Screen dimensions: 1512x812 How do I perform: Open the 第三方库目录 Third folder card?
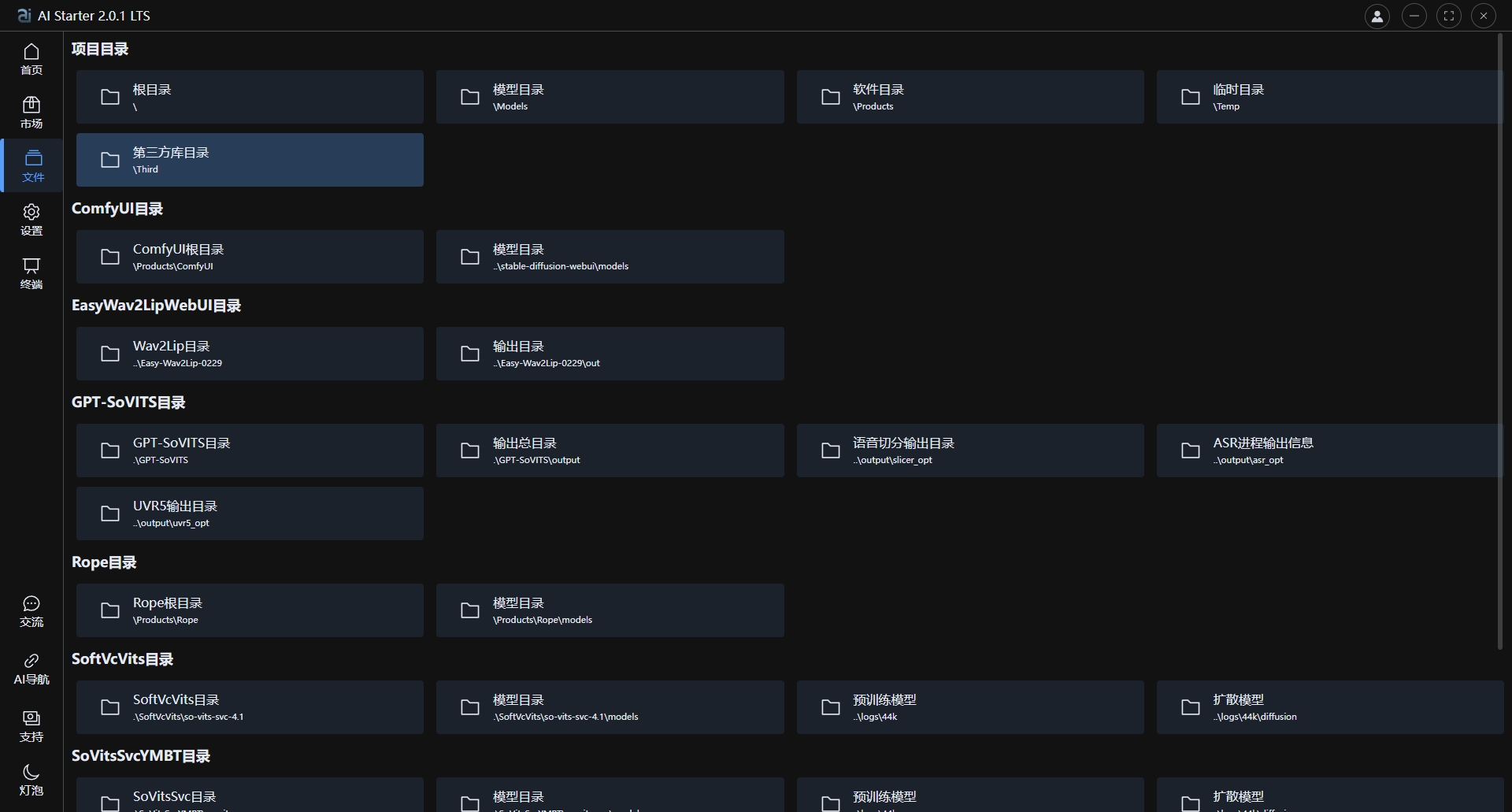click(250, 159)
